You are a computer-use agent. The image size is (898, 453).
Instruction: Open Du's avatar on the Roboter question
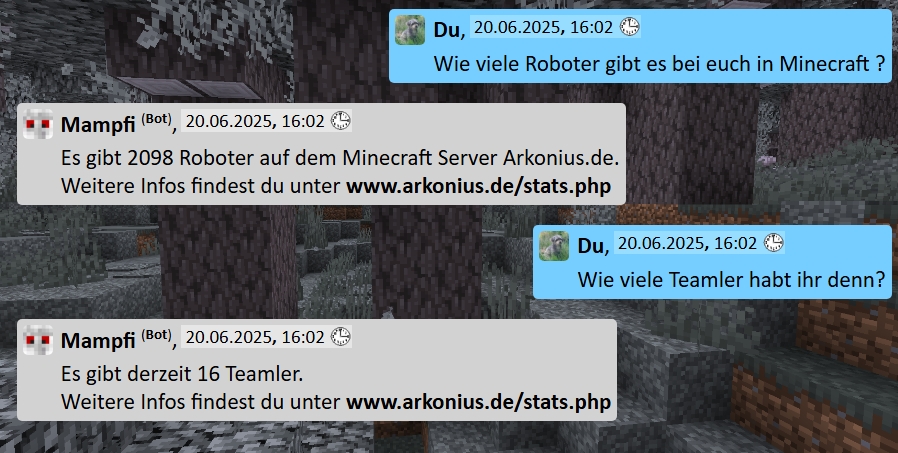410,30
